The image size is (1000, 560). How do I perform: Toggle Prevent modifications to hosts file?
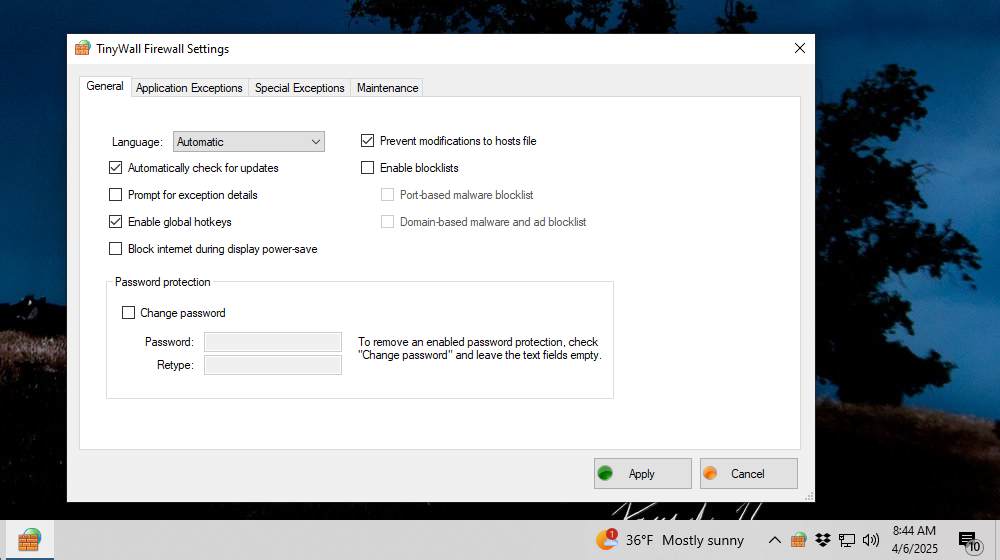tap(367, 140)
